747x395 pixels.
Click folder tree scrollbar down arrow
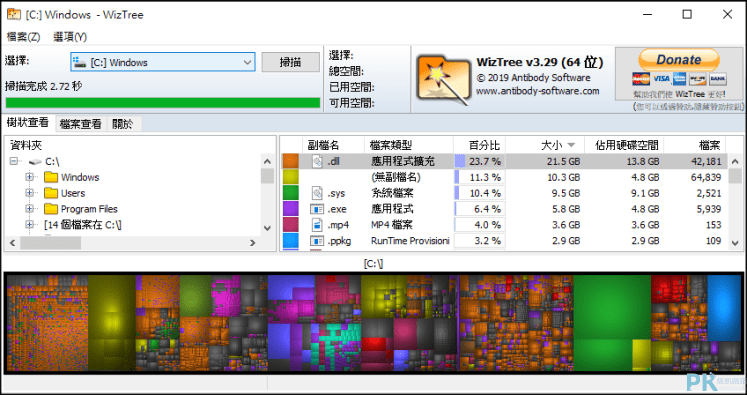(267, 228)
